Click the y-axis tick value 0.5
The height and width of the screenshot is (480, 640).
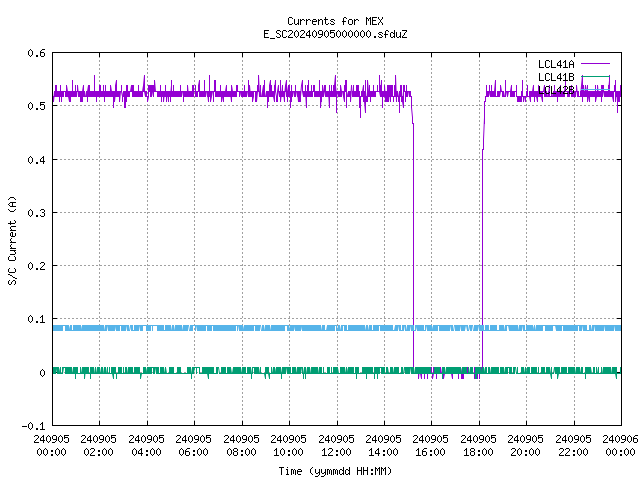point(36,106)
